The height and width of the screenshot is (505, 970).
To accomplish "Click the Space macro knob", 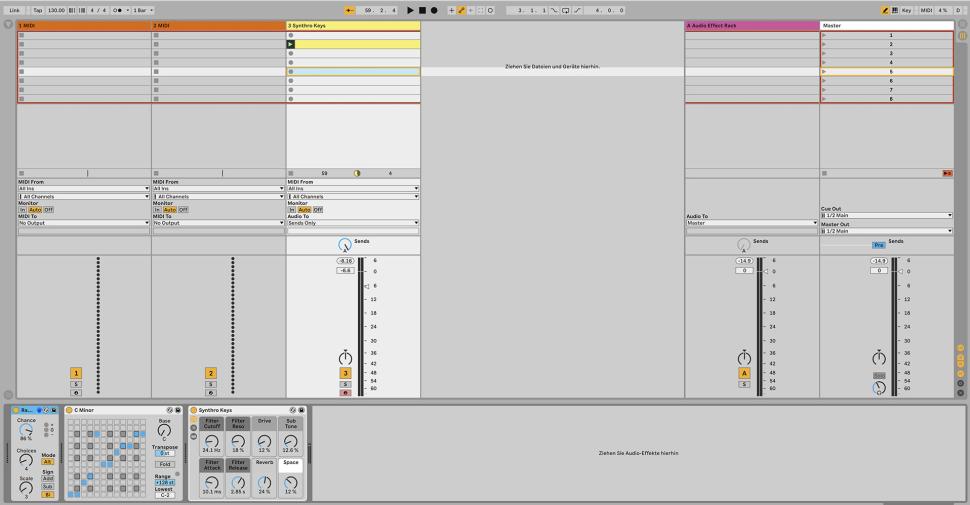I will tap(291, 482).
